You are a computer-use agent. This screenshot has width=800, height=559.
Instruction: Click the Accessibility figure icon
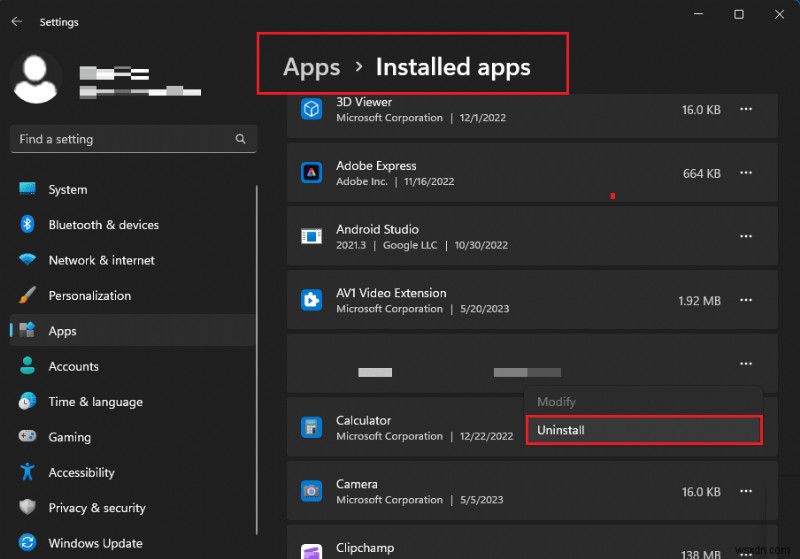click(x=27, y=472)
